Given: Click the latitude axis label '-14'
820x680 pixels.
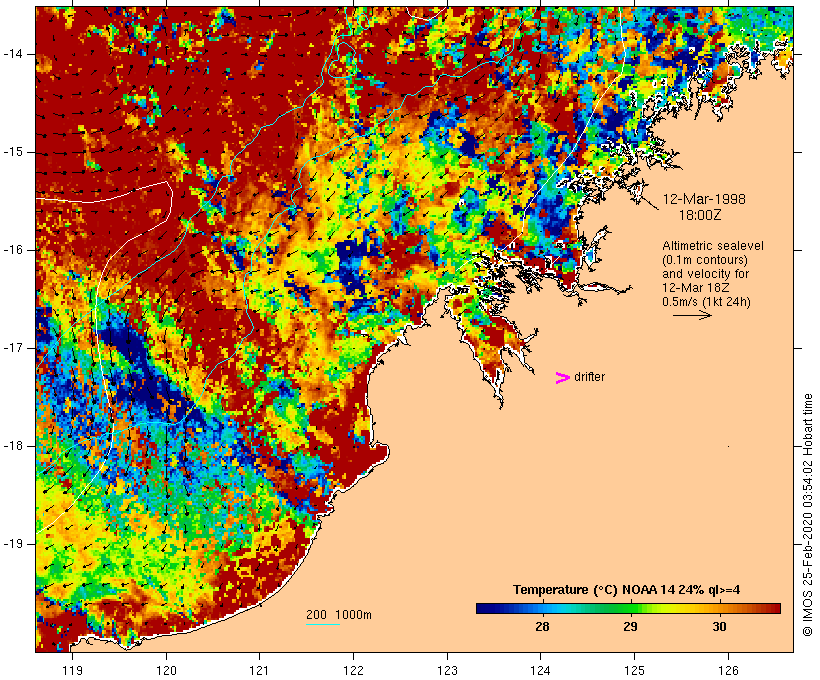Looking at the screenshot, I should [x=13, y=54].
